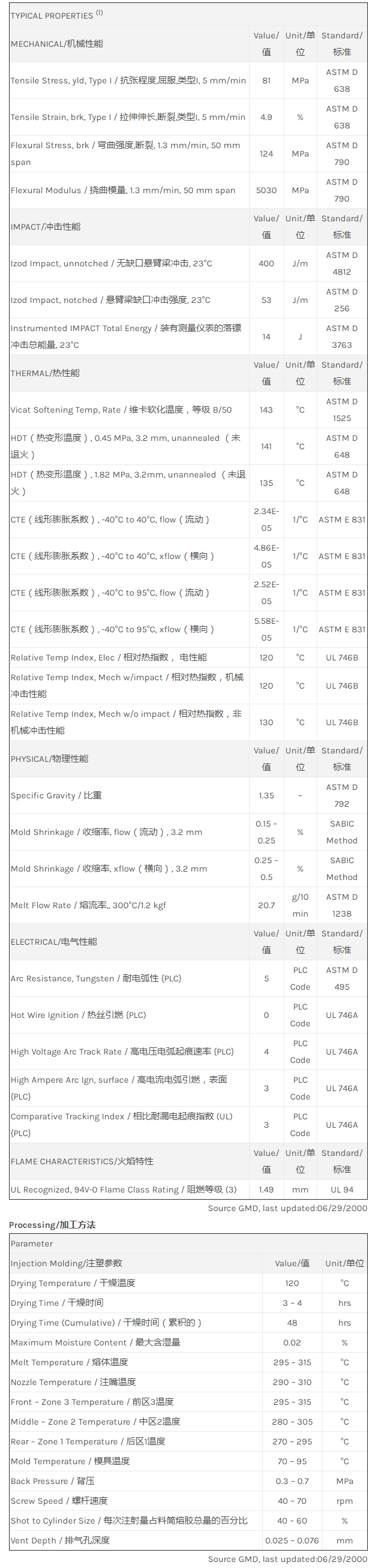Select the Injection Molding/注塑参数 header row

tap(188, 1263)
